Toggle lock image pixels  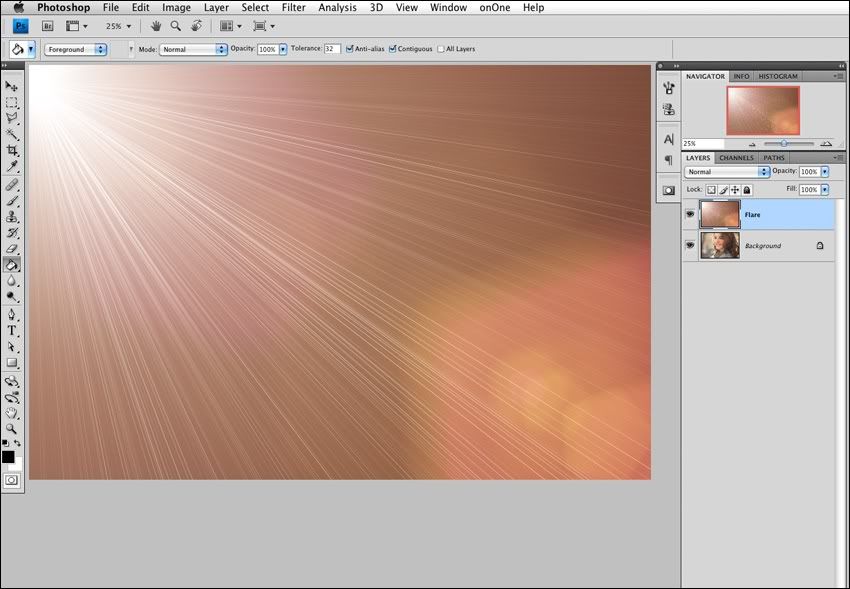723,190
